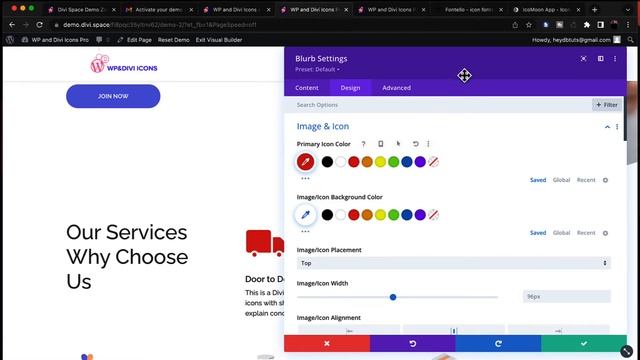Switch to the Content tab
This screenshot has width=640, height=360.
[307, 88]
